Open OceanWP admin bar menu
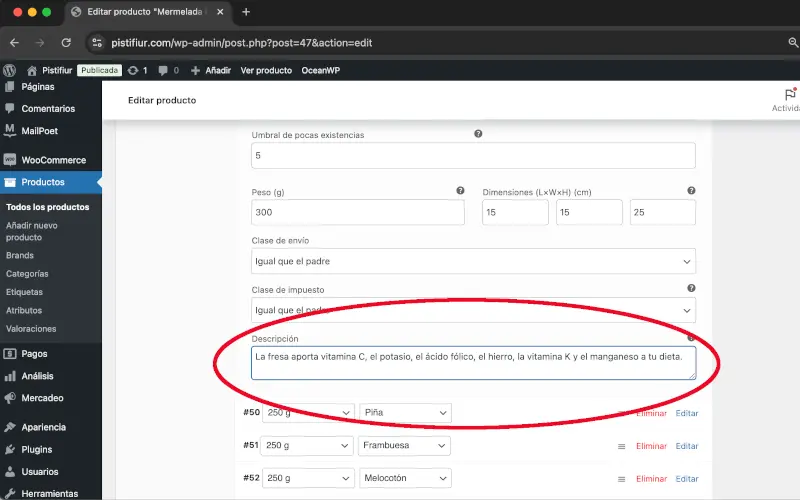 [320, 70]
